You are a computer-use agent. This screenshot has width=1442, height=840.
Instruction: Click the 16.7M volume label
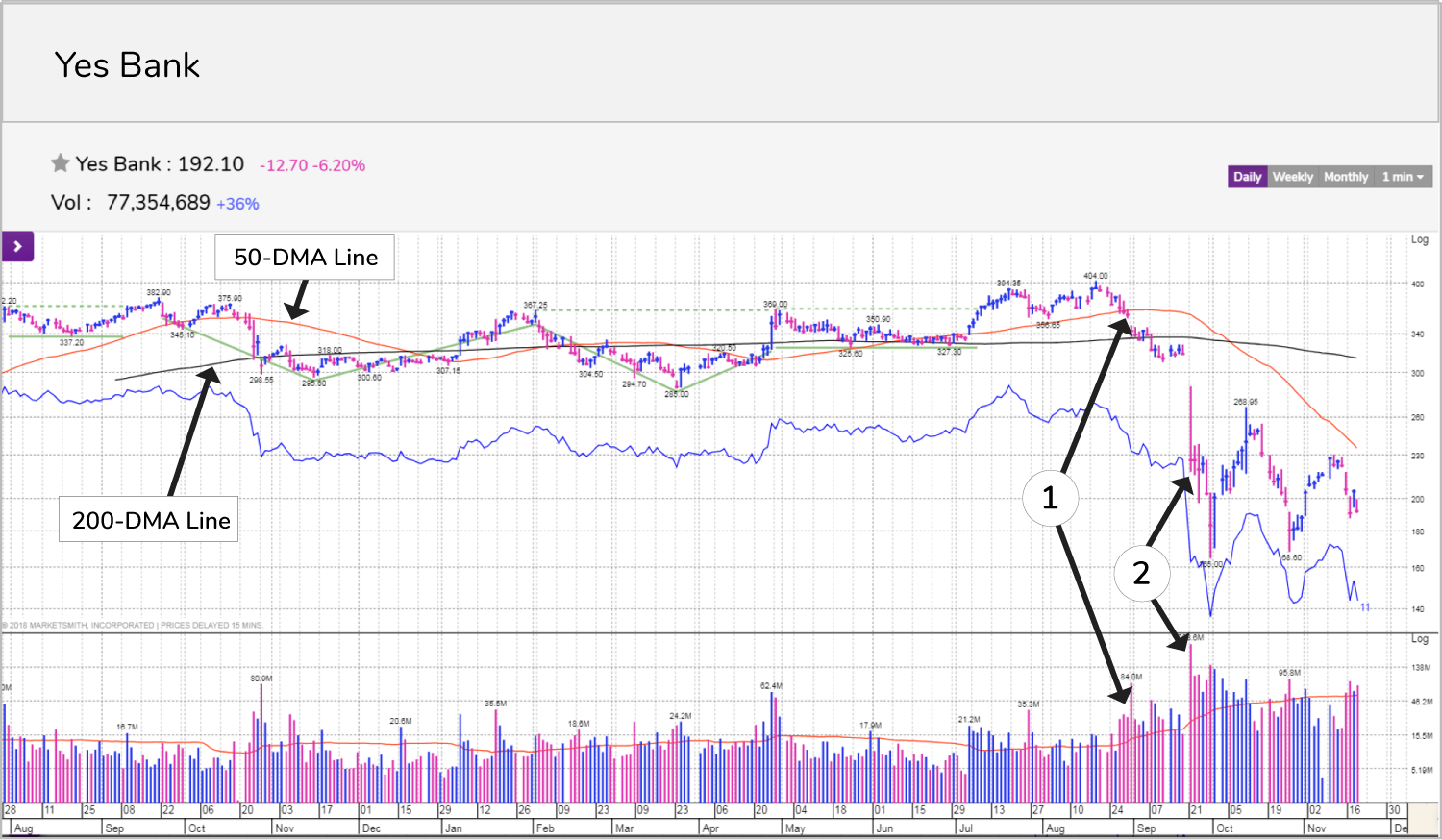coord(127,727)
